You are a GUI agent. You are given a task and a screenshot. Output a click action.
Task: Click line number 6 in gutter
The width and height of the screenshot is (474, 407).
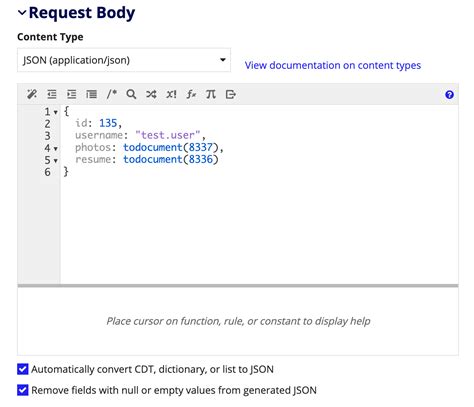pos(47,172)
